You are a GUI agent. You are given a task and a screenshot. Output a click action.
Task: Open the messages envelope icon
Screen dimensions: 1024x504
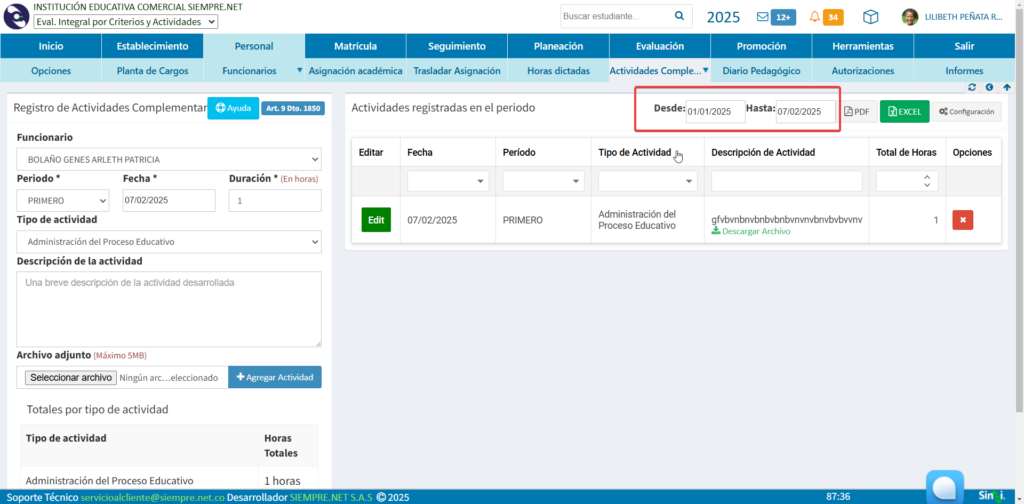point(763,17)
